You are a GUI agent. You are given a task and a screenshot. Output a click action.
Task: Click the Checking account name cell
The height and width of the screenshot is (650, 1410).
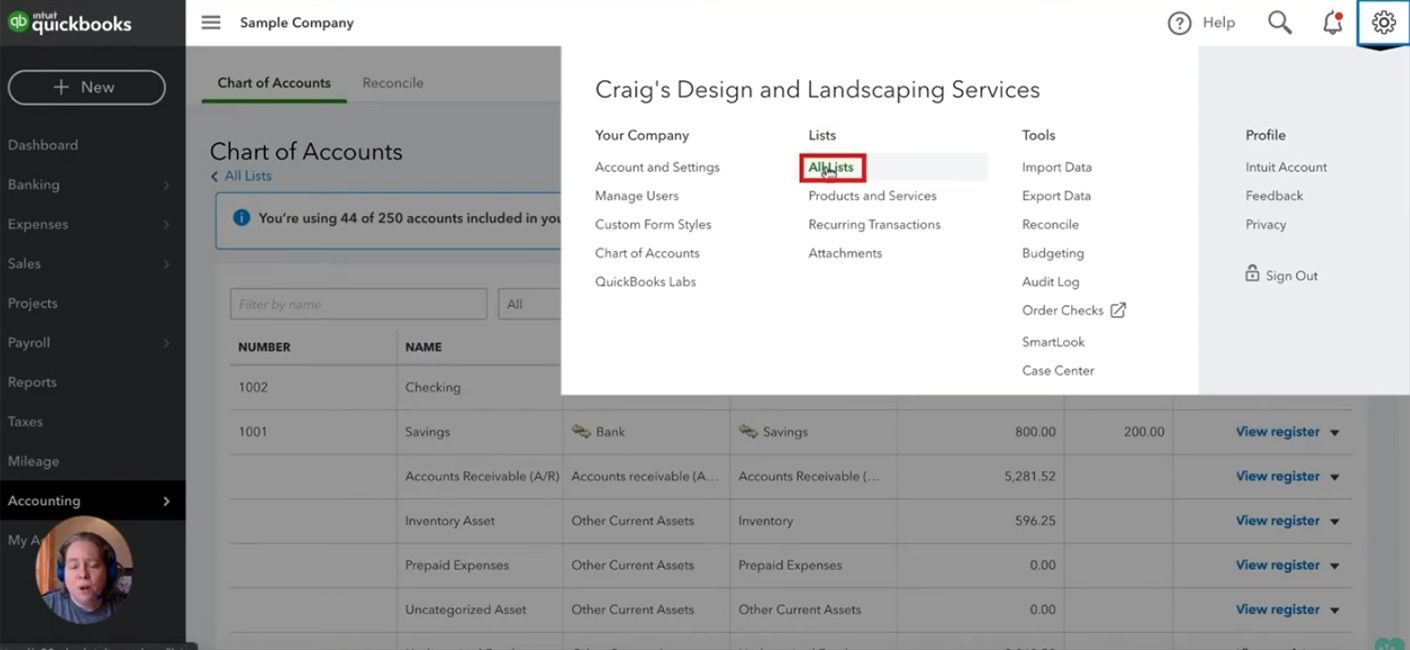pos(433,387)
